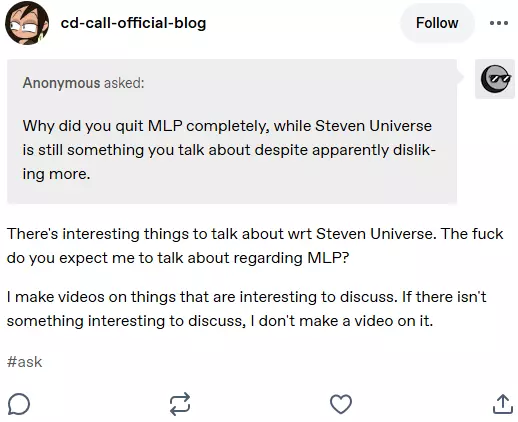Open the reply comment bubble icon
Viewport: 518px width, 422px height.
(x=19, y=404)
